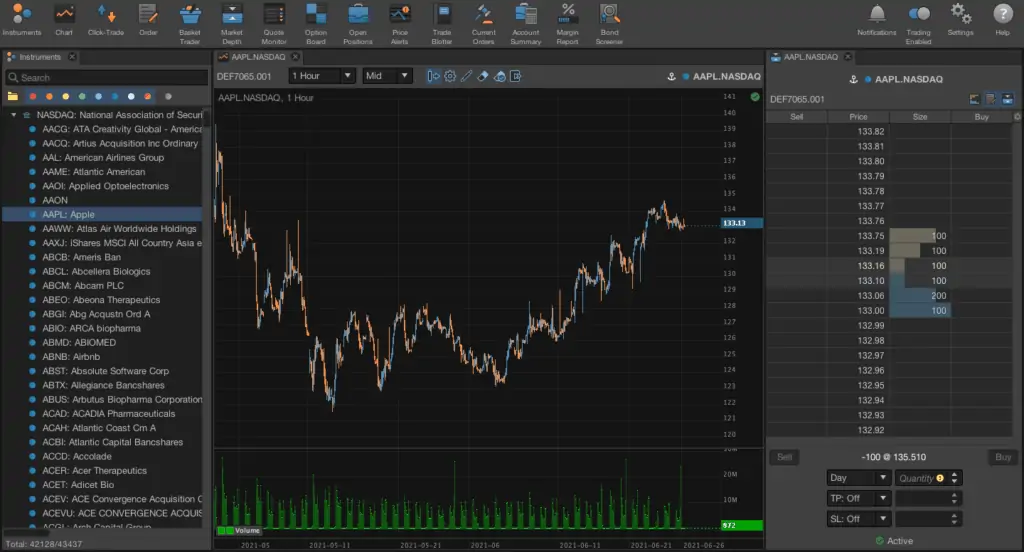The height and width of the screenshot is (552, 1024).
Task: Click the Sell column header
Action: click(x=797, y=117)
